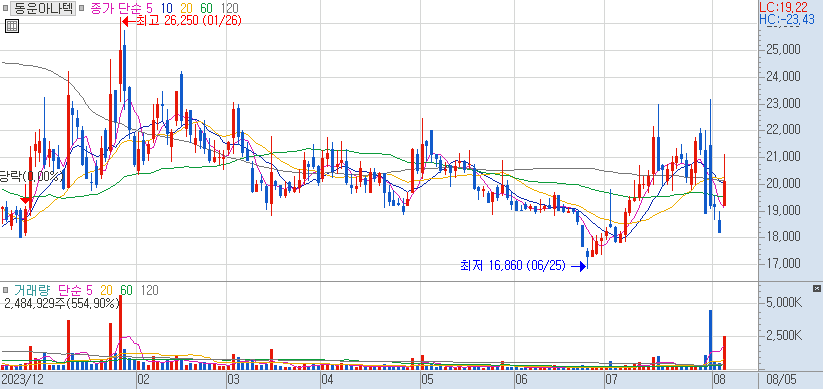Click the 5,000K volume axis label

pos(784,303)
